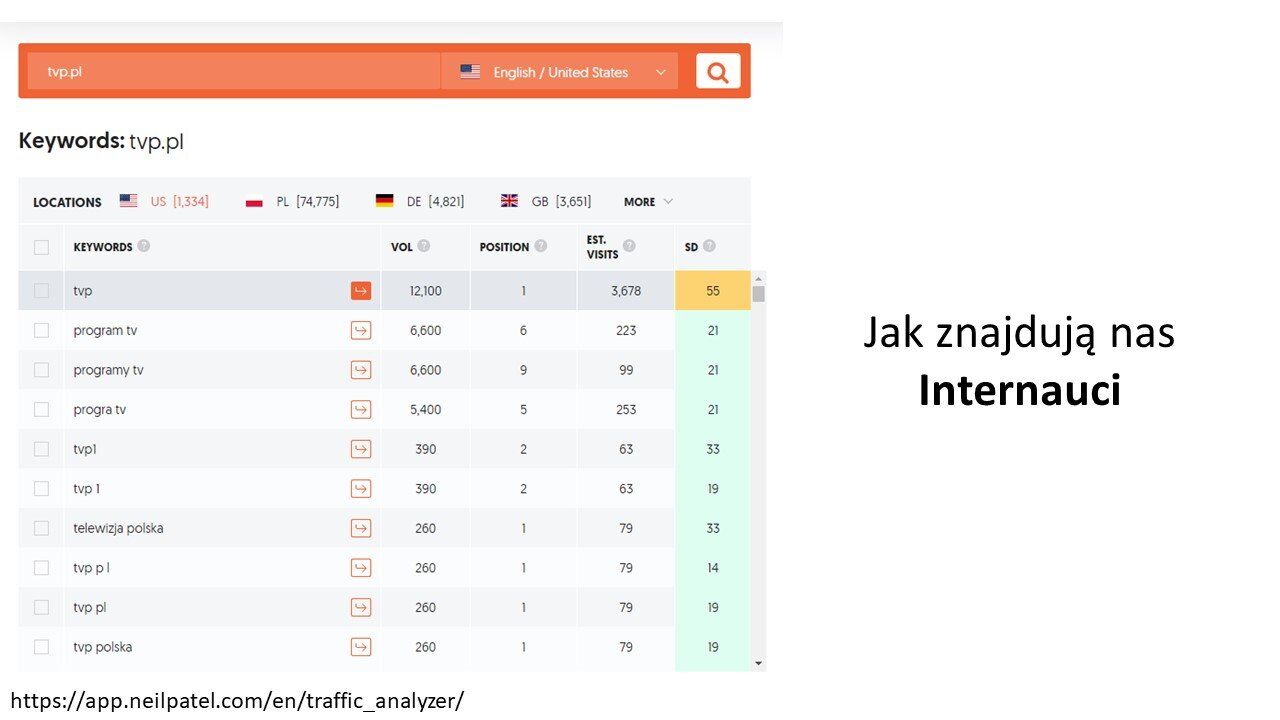Click the estimated visits value 3,678

626,291
